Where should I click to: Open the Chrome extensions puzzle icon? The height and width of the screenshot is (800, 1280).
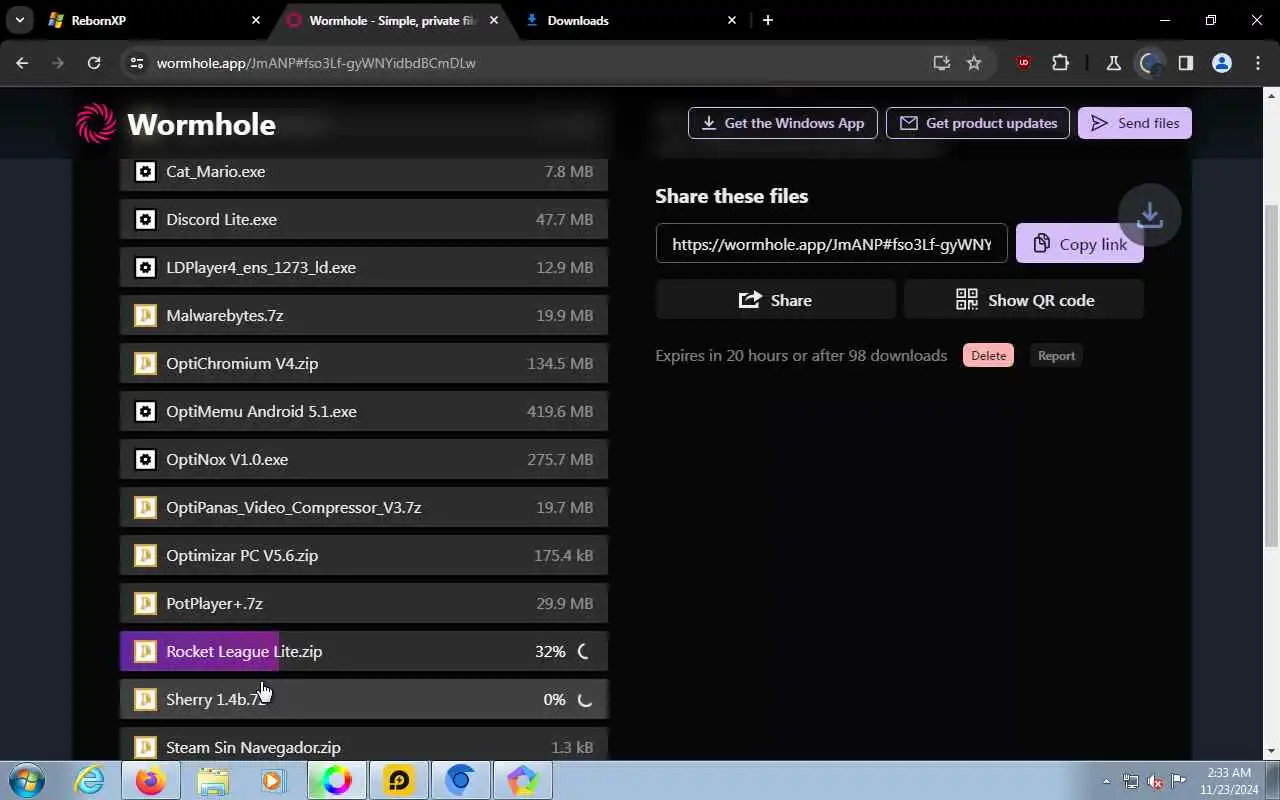point(1061,63)
